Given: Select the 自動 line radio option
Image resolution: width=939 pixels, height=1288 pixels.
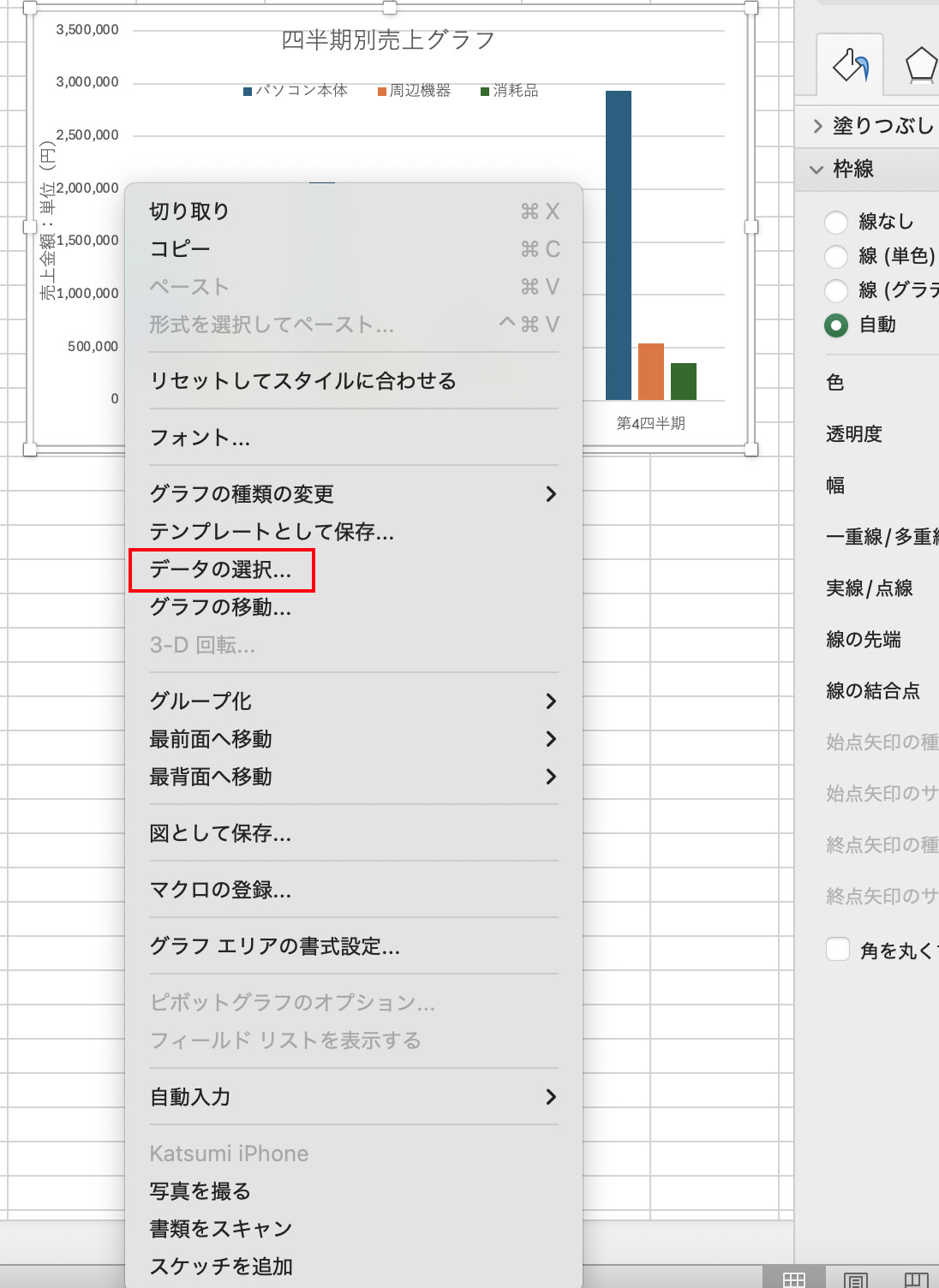Looking at the screenshot, I should (836, 325).
